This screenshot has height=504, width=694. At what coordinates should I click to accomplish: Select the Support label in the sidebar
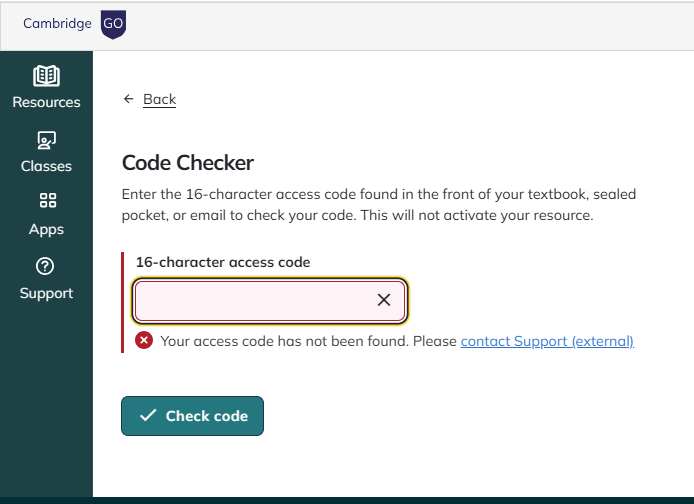(x=46, y=293)
